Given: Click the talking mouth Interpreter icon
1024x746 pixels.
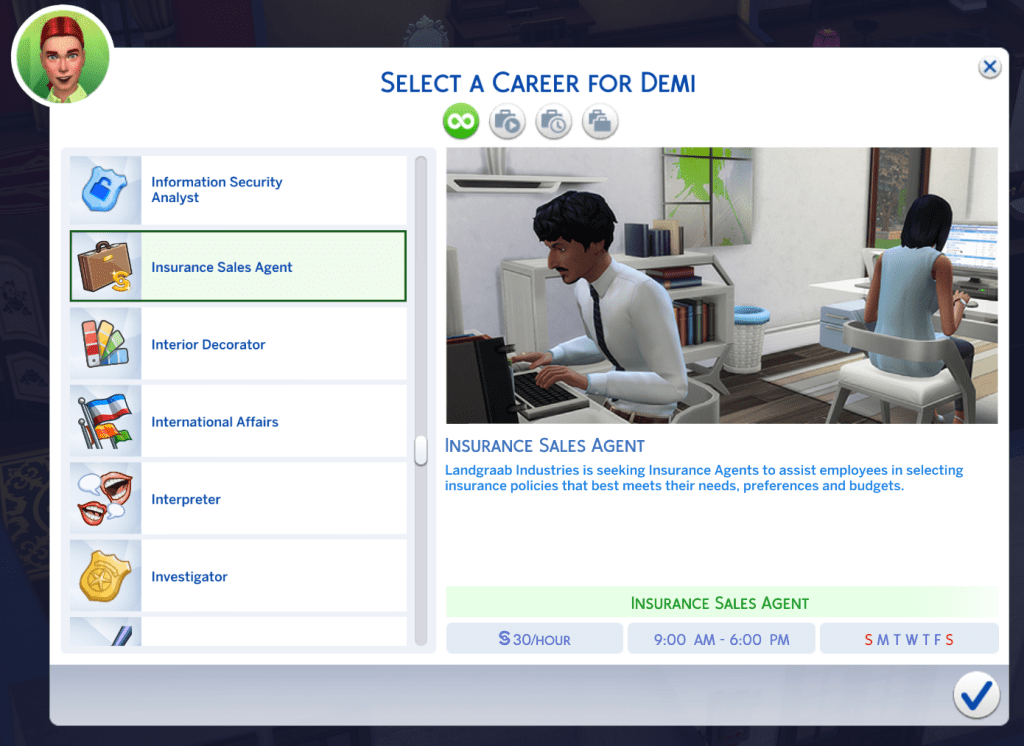Looking at the screenshot, I should [104, 497].
